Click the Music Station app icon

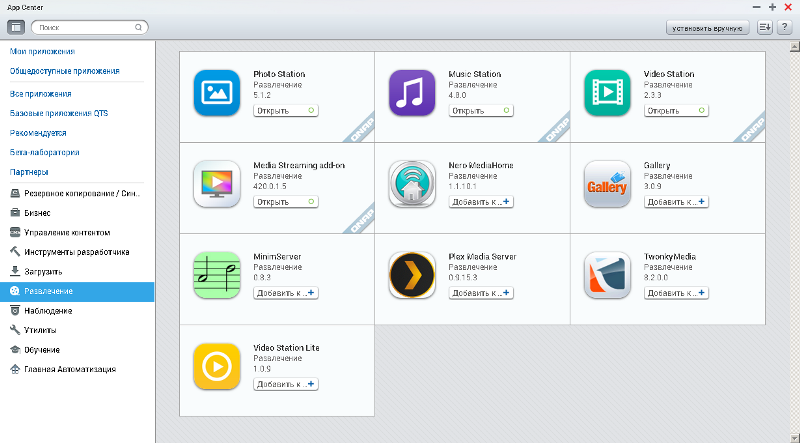(x=412, y=93)
